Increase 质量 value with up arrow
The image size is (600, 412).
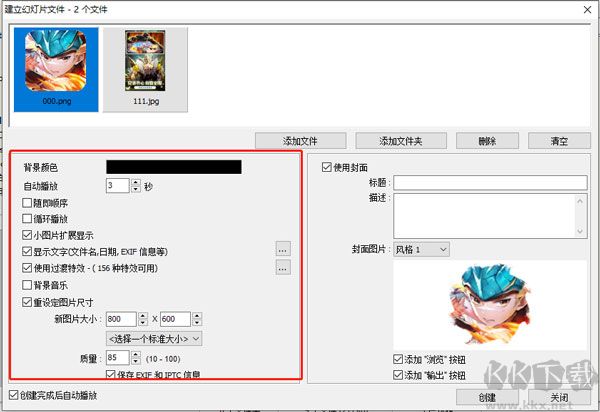tap(136, 355)
